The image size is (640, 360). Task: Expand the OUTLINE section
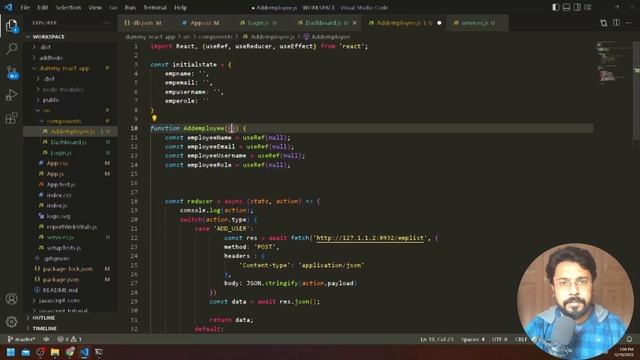(x=44, y=318)
